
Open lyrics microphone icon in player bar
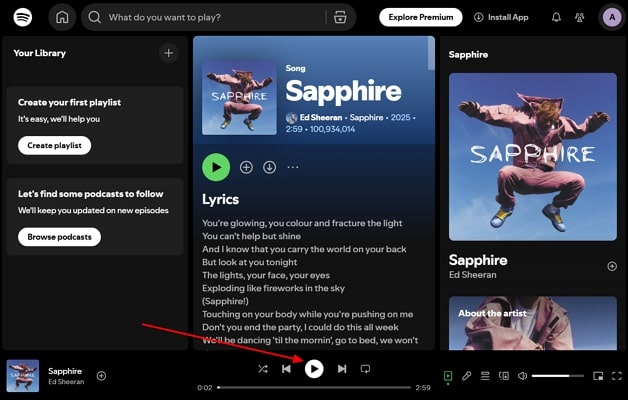point(466,376)
